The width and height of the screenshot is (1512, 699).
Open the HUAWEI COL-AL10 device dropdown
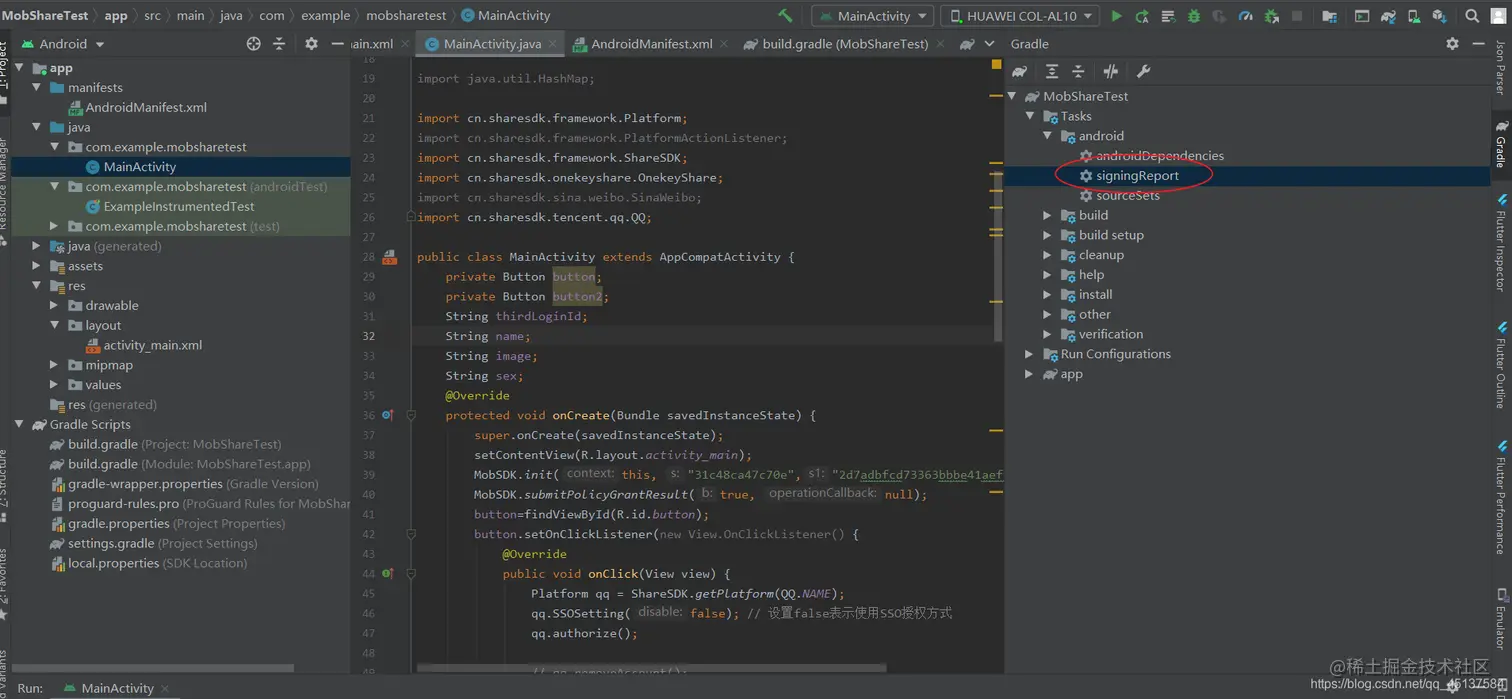pyautogui.click(x=1020, y=16)
